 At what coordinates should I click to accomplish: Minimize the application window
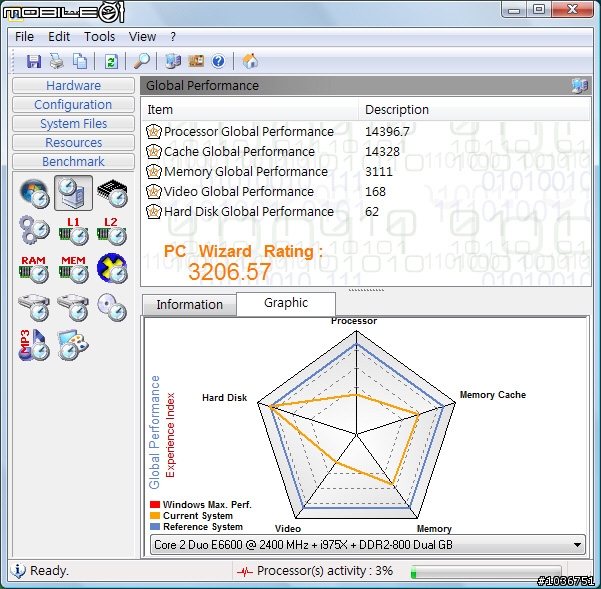(x=514, y=9)
